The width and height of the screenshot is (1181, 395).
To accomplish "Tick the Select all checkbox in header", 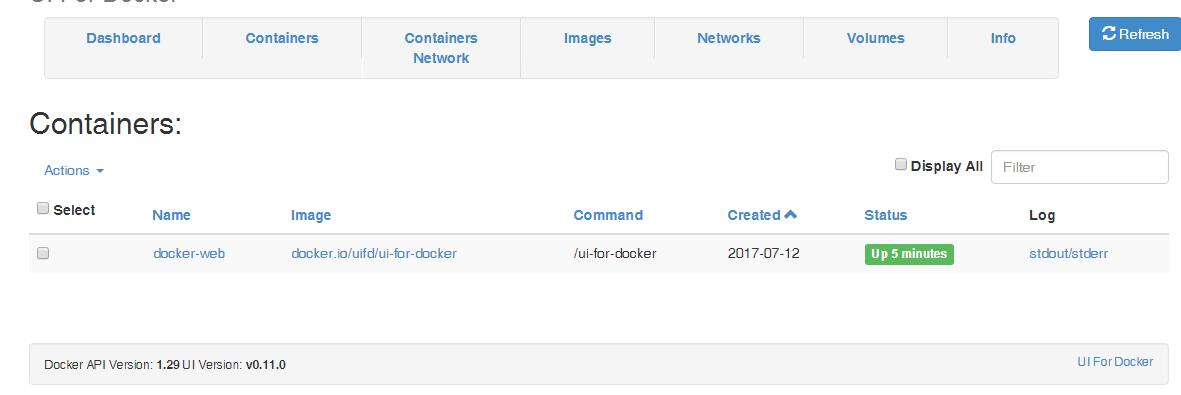I will coord(43,209).
